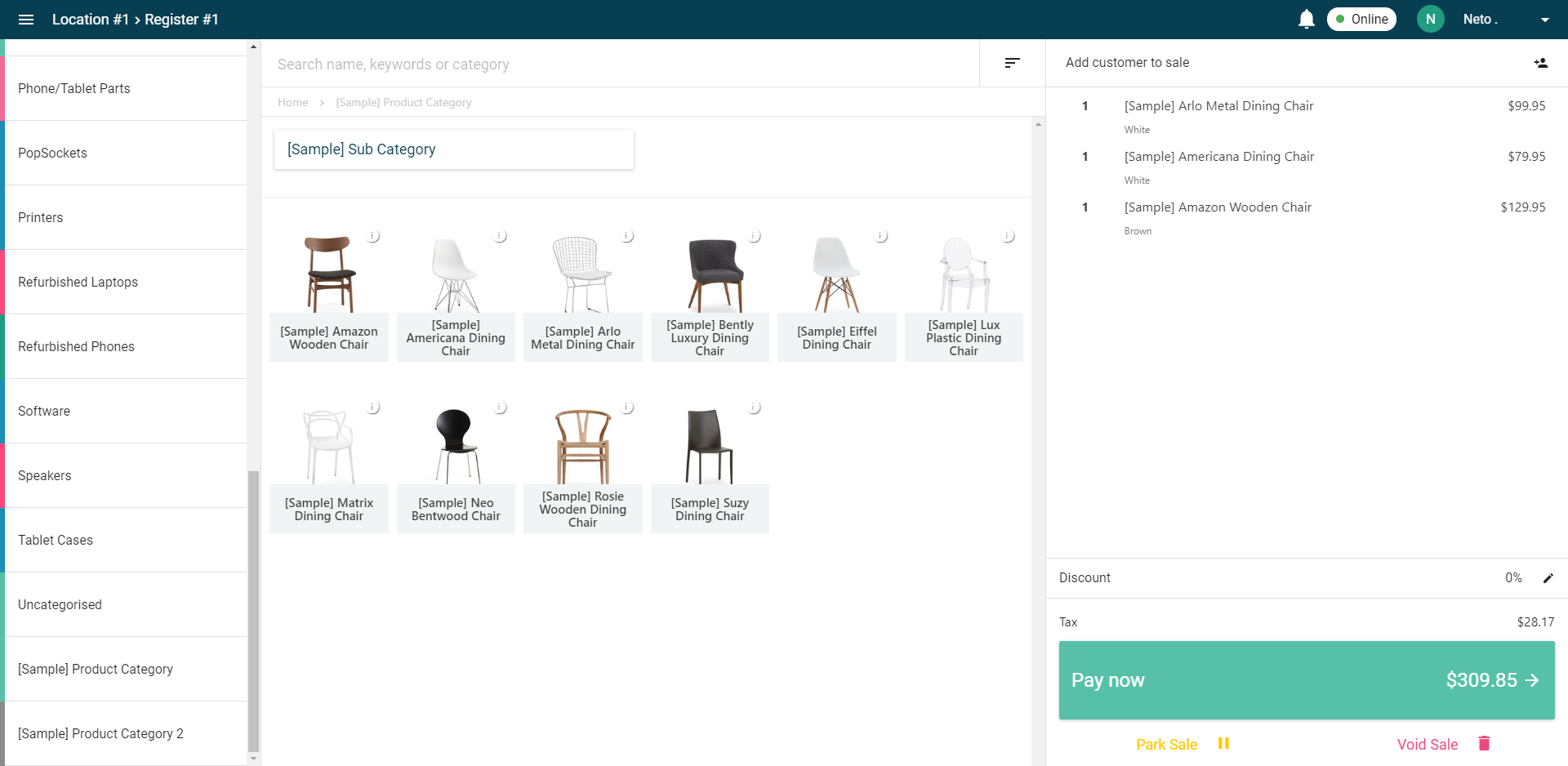Open Software category

(x=123, y=411)
